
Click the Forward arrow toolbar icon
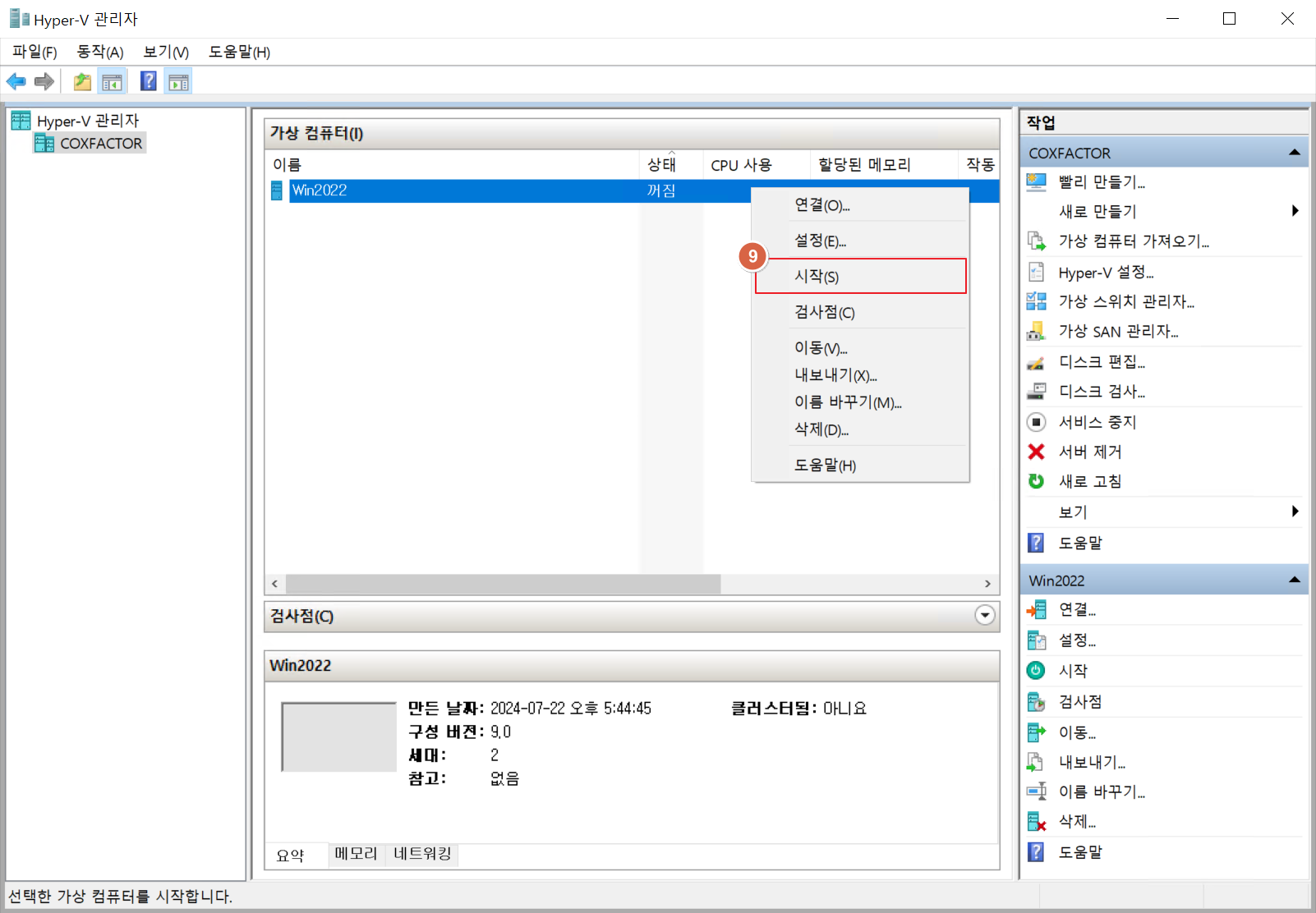[44, 81]
